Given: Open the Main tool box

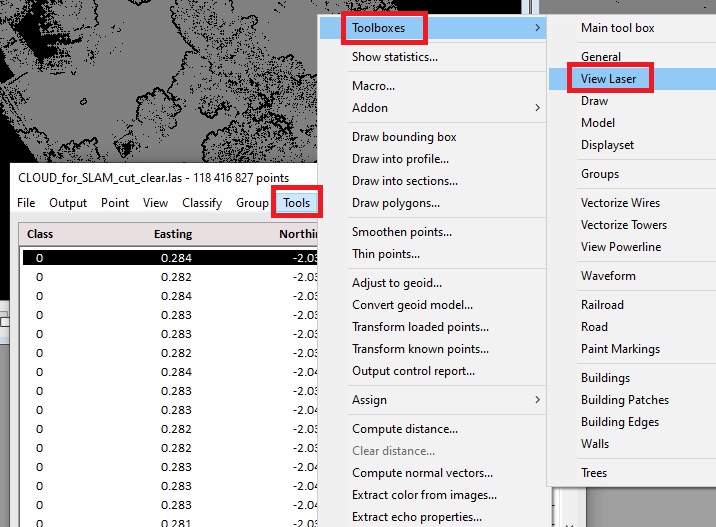Looking at the screenshot, I should pyautogui.click(x=617, y=28).
